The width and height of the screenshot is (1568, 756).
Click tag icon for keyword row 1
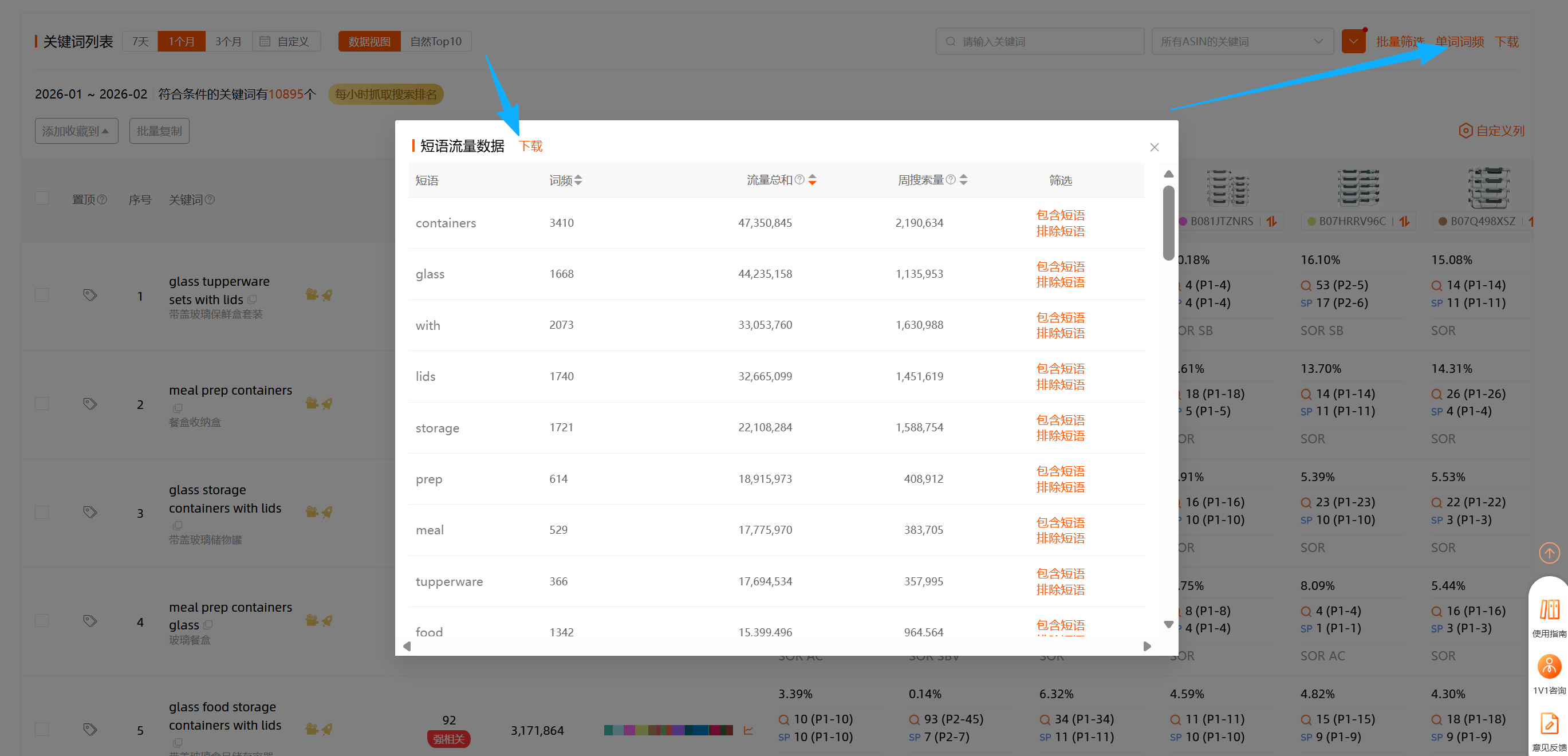[90, 295]
